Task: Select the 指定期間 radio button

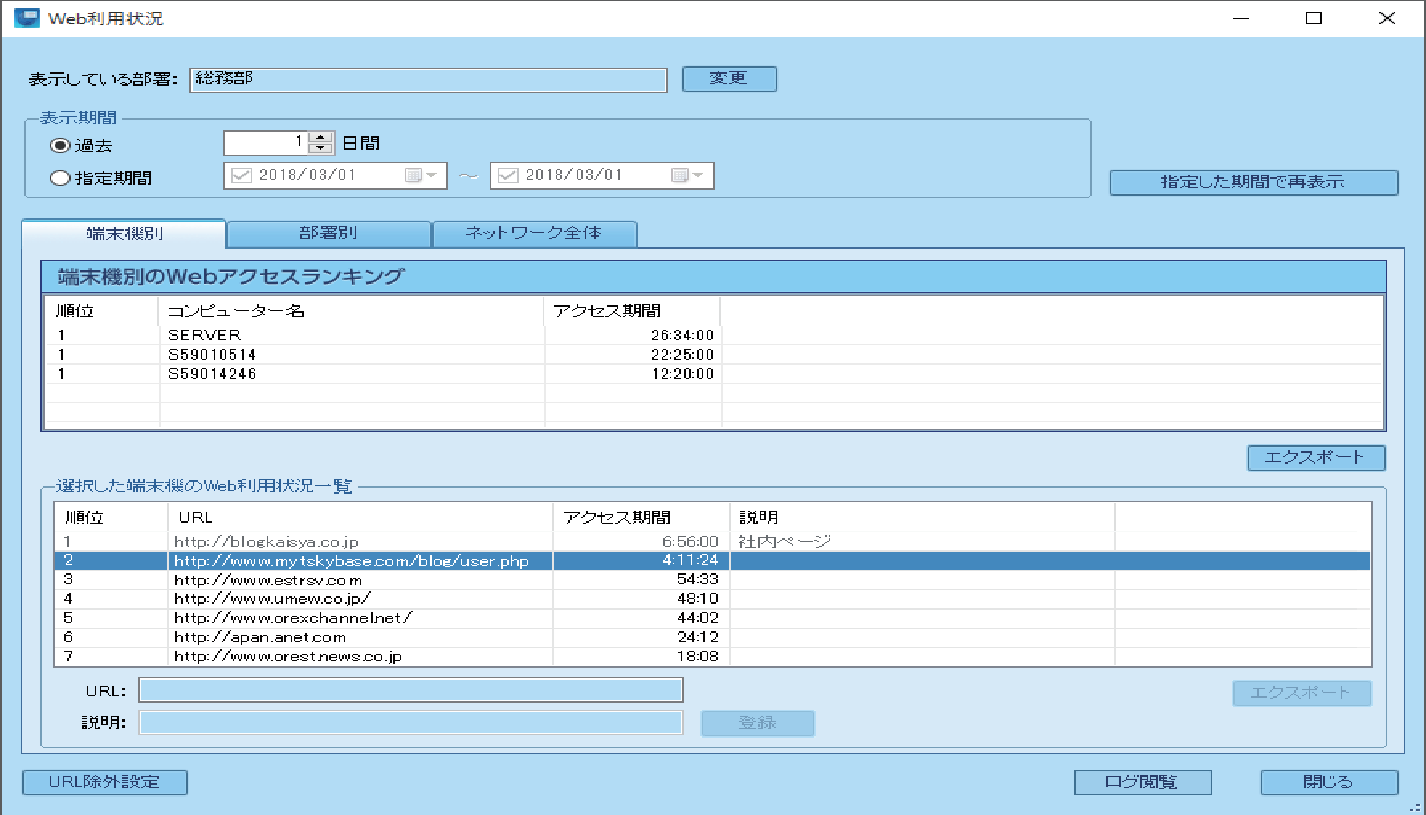Action: click(x=60, y=179)
